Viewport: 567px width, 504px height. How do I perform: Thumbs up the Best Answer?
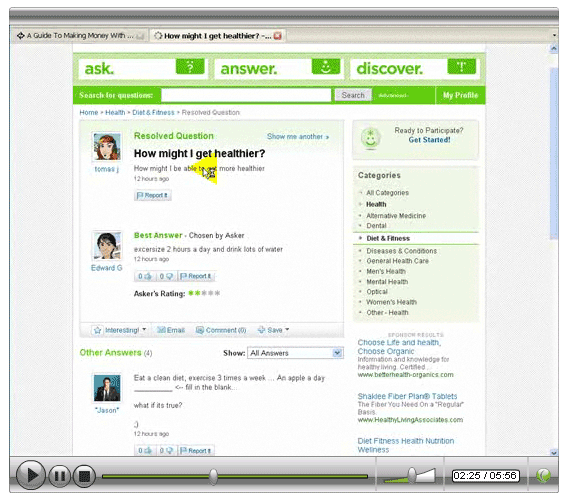coord(145,276)
